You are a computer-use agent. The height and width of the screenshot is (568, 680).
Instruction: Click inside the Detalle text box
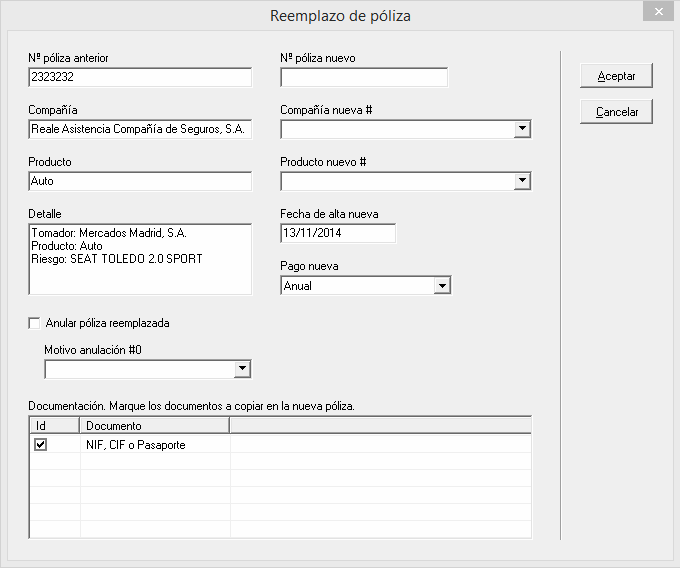point(140,259)
